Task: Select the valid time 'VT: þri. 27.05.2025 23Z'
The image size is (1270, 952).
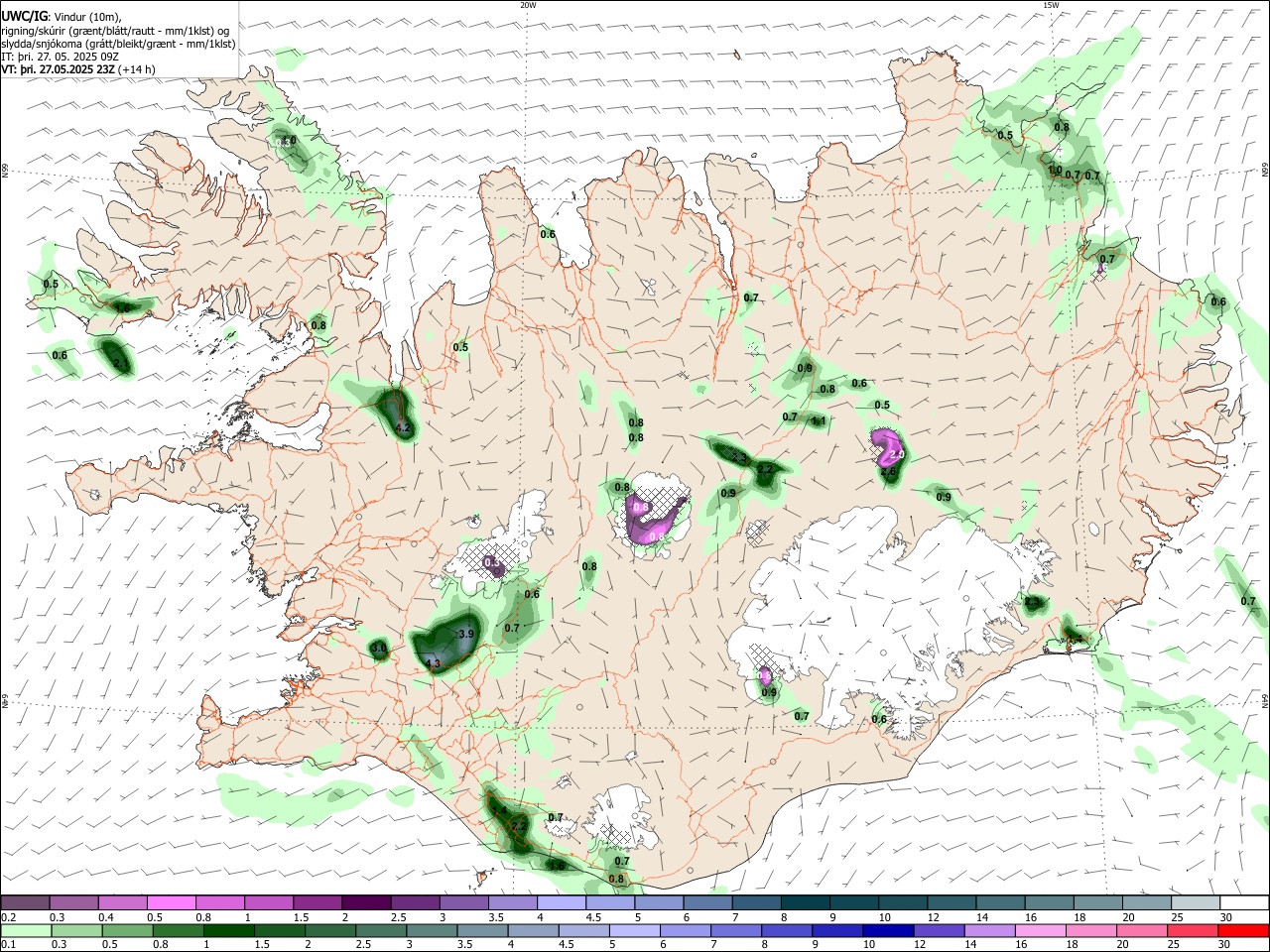Action: (x=59, y=70)
